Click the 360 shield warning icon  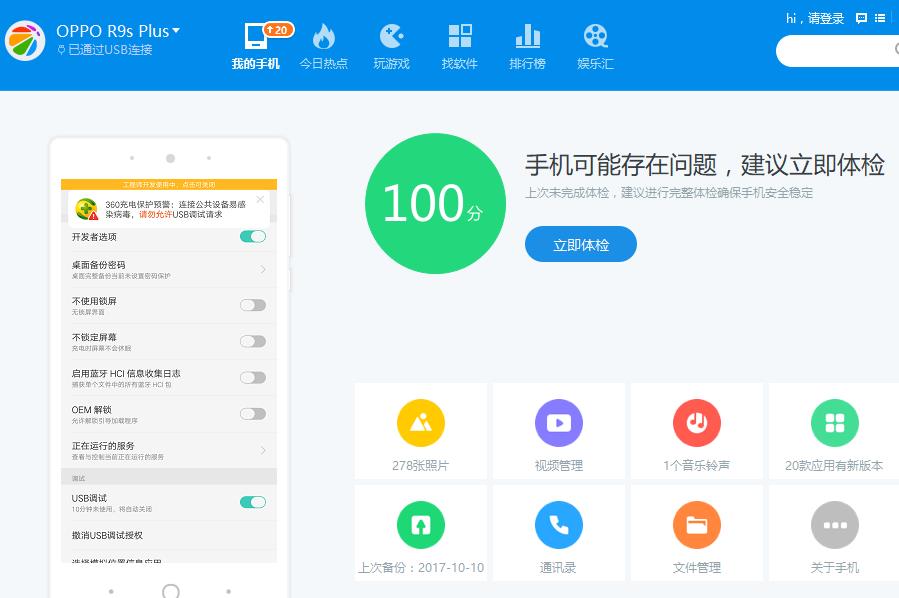point(87,209)
